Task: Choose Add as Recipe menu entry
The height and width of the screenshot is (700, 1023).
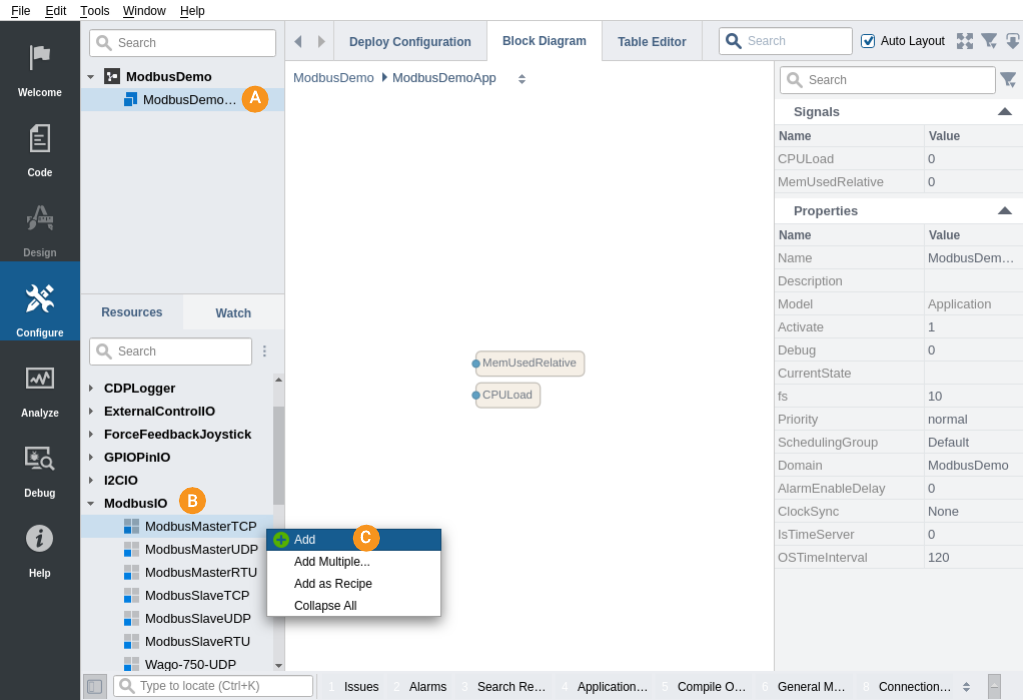Action: click(x=333, y=584)
